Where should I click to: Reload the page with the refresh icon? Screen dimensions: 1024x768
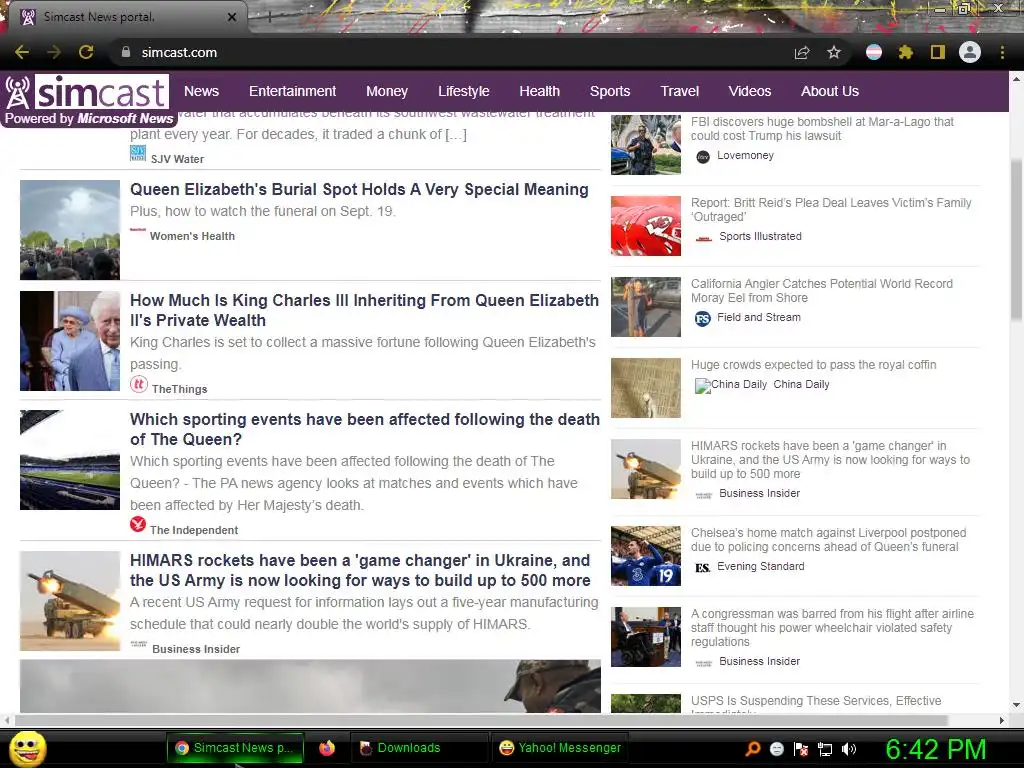tap(86, 52)
